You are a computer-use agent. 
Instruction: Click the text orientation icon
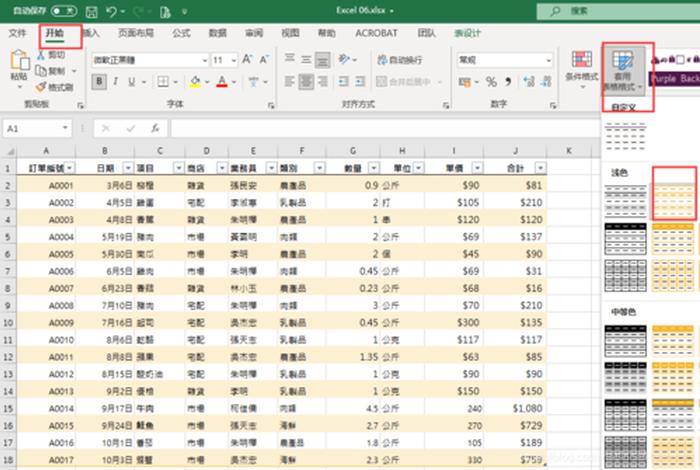coord(344,58)
